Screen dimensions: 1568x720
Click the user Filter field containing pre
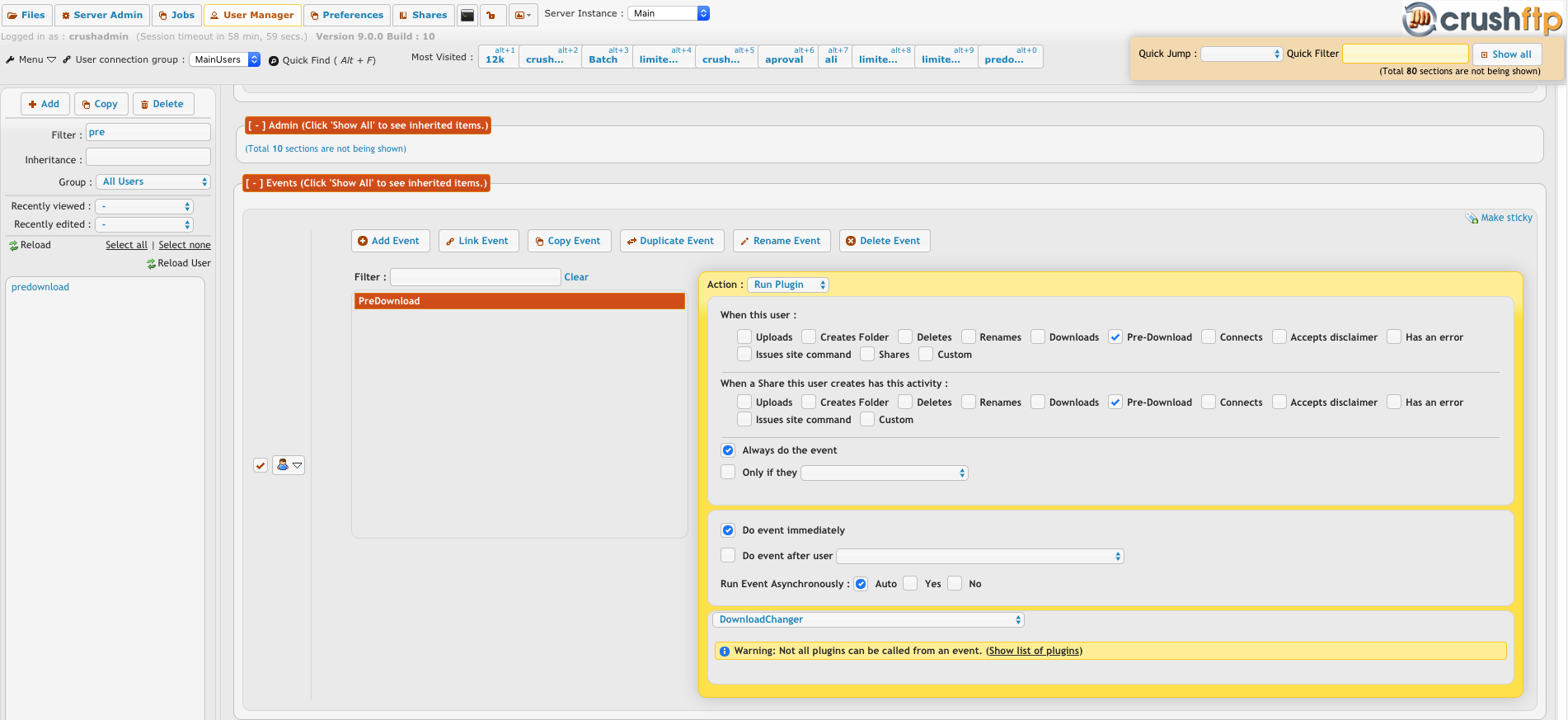(x=148, y=133)
